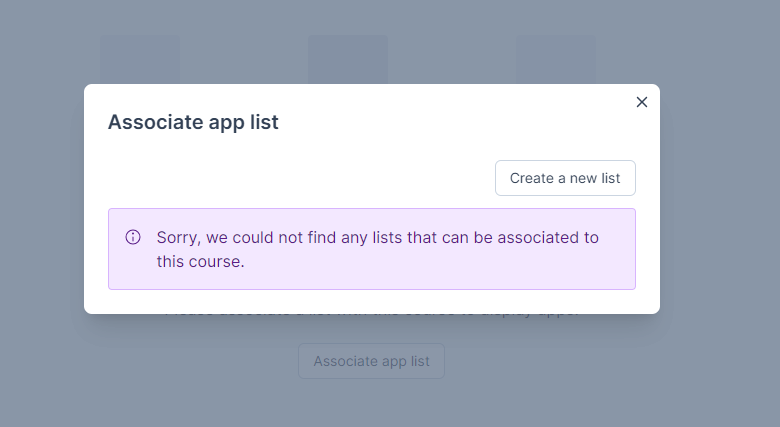The height and width of the screenshot is (427, 780).
Task: Click the words 'this course.' in alert
Action: pyautogui.click(x=200, y=261)
